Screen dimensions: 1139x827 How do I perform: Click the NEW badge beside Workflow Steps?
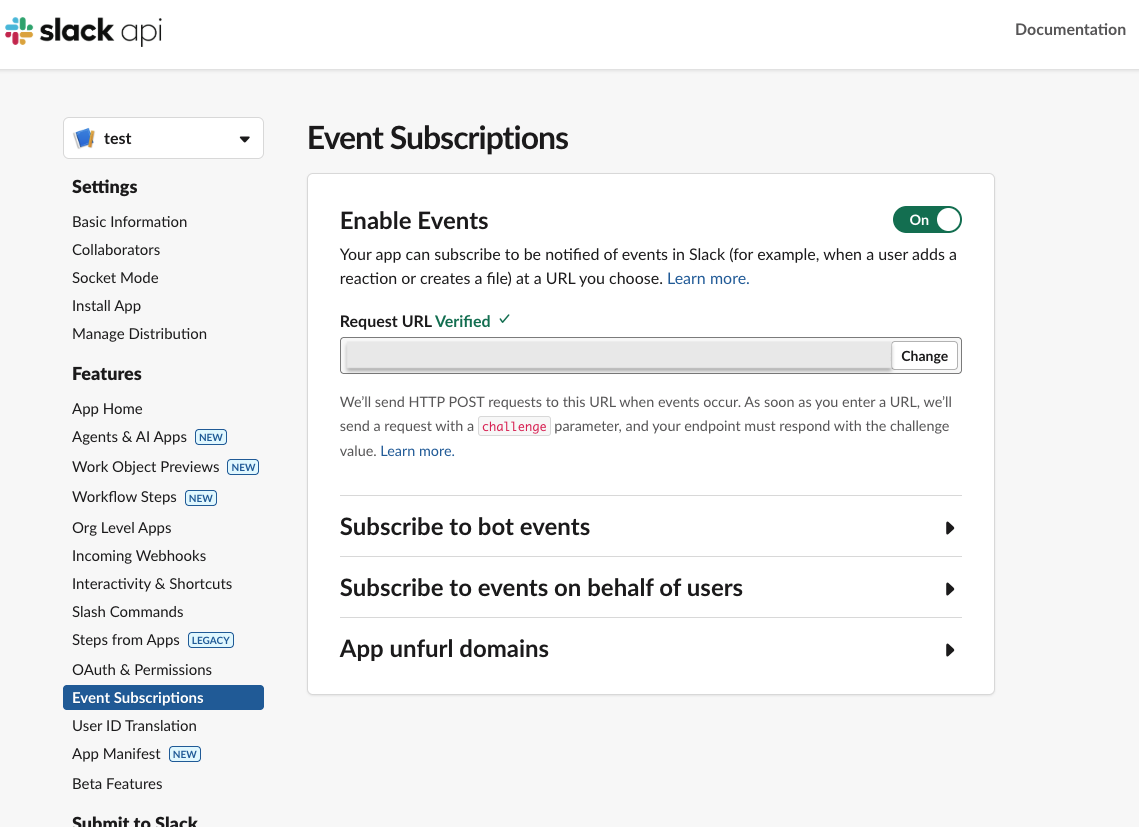pyautogui.click(x=201, y=498)
